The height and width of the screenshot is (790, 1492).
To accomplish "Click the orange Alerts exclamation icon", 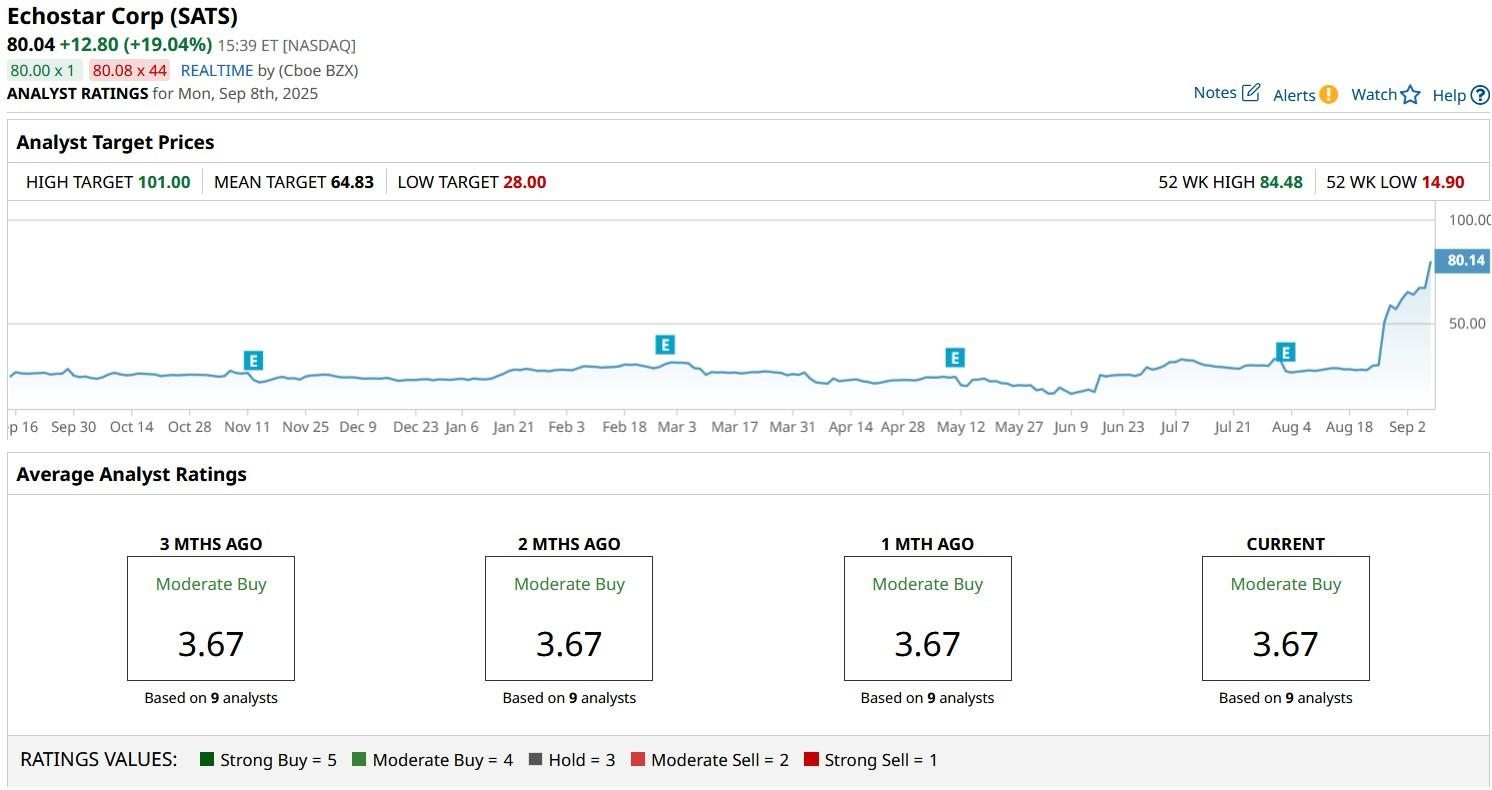I will 1328,95.
